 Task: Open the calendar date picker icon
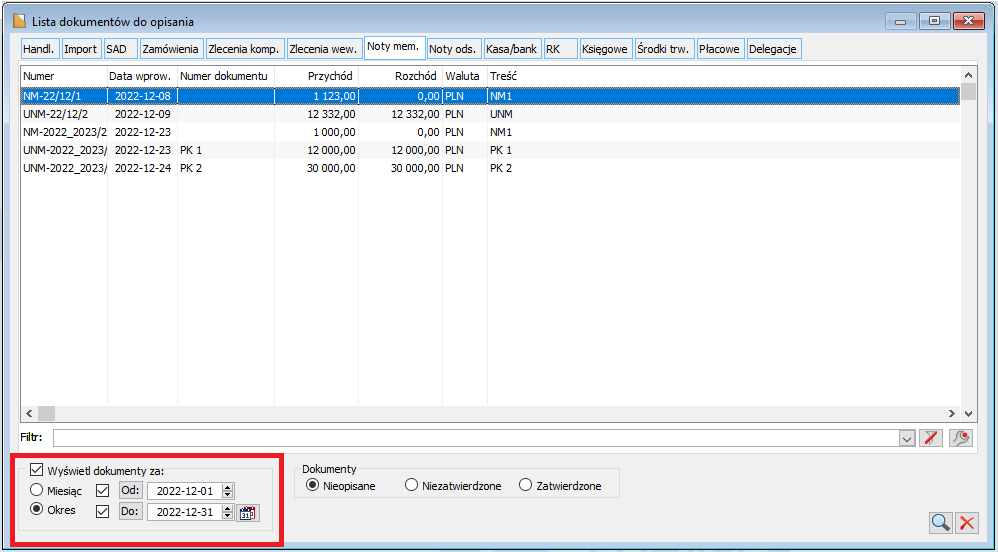(248, 513)
